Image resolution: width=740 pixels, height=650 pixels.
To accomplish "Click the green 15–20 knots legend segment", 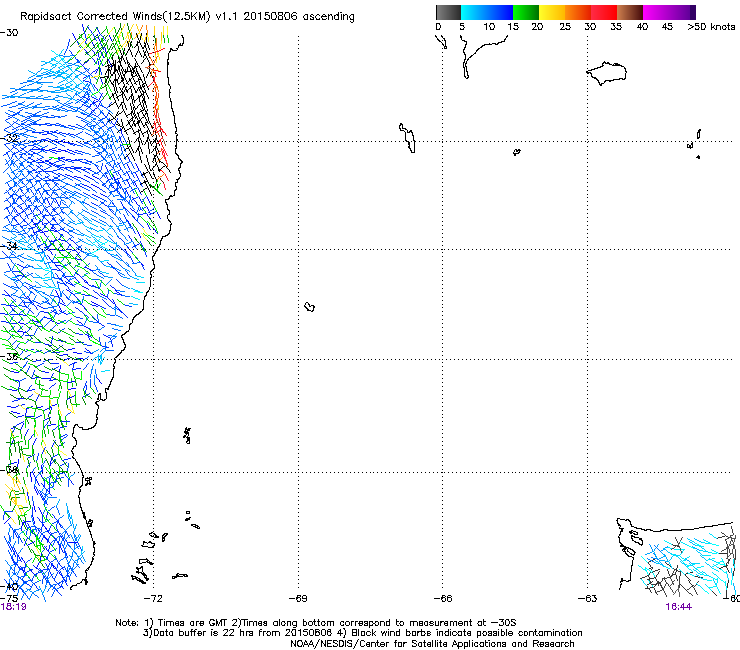I will pos(526,12).
